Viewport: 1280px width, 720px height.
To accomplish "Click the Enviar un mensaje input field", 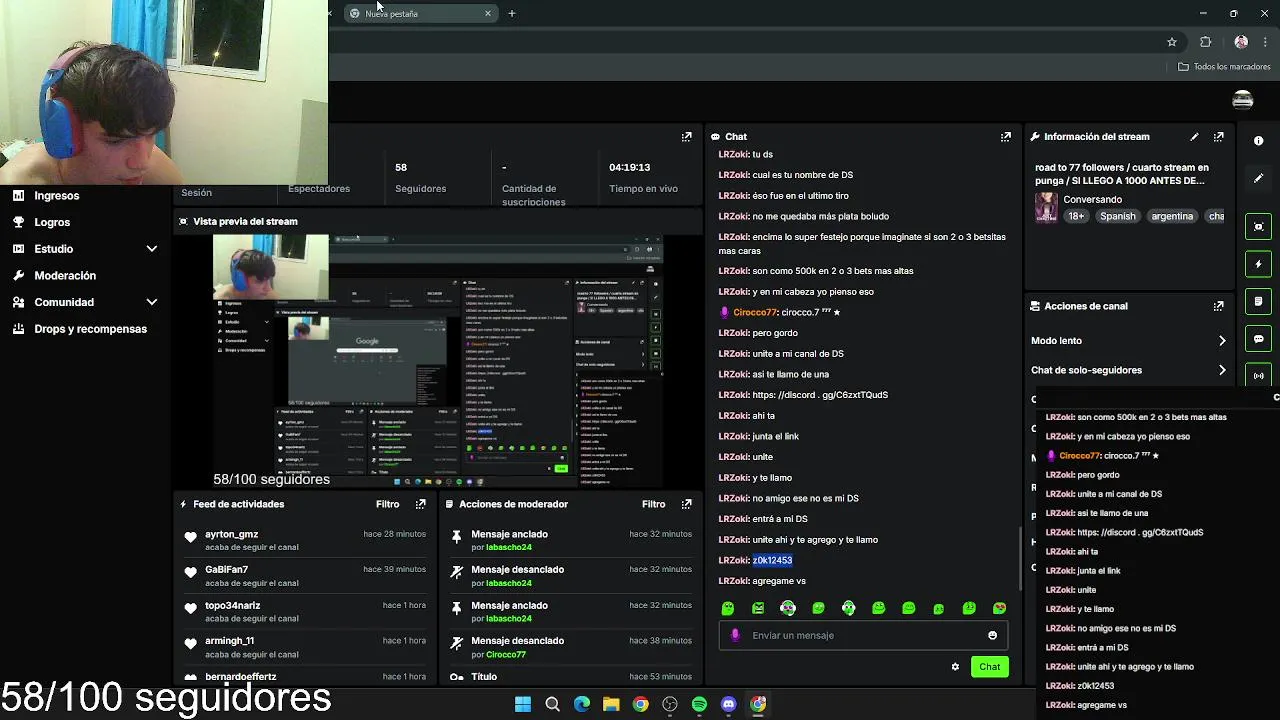I will point(865,635).
